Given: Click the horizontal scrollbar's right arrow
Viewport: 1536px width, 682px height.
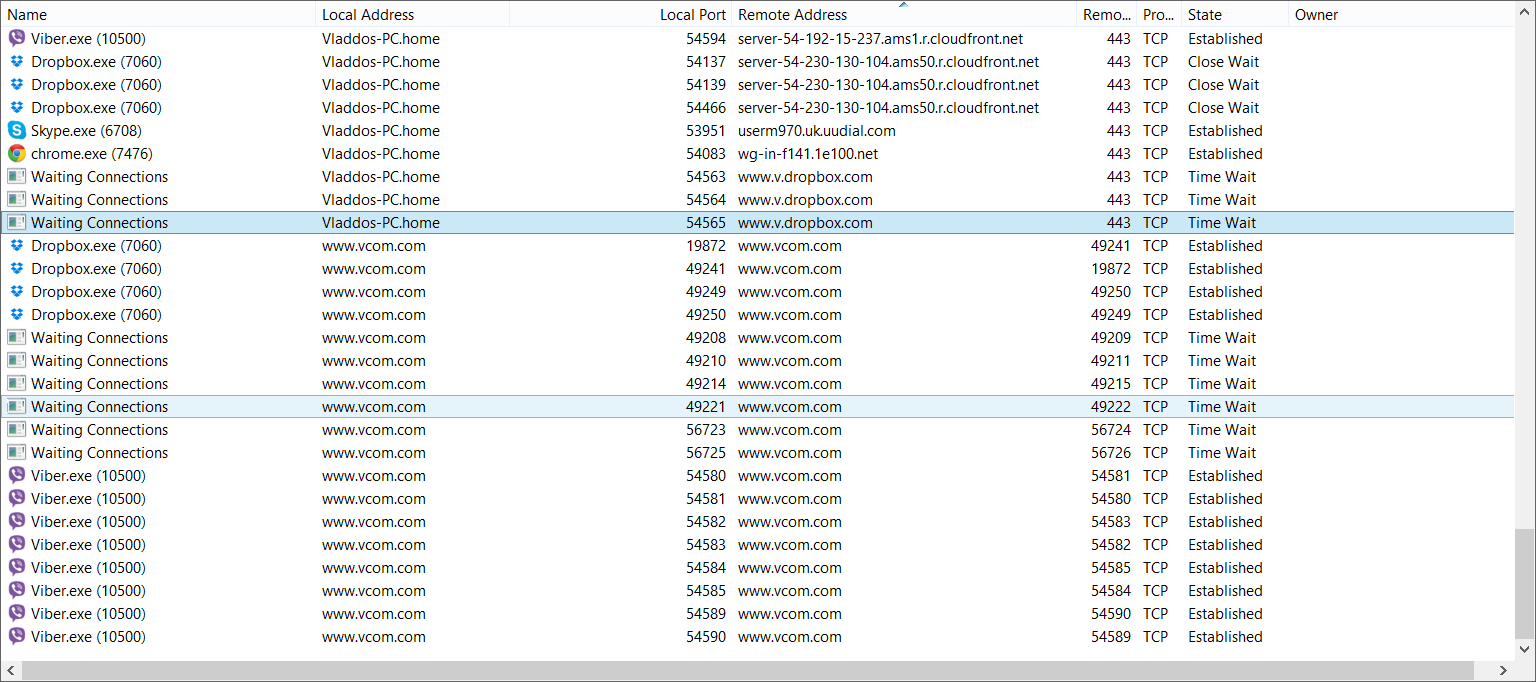Looking at the screenshot, I should (1502, 670).
